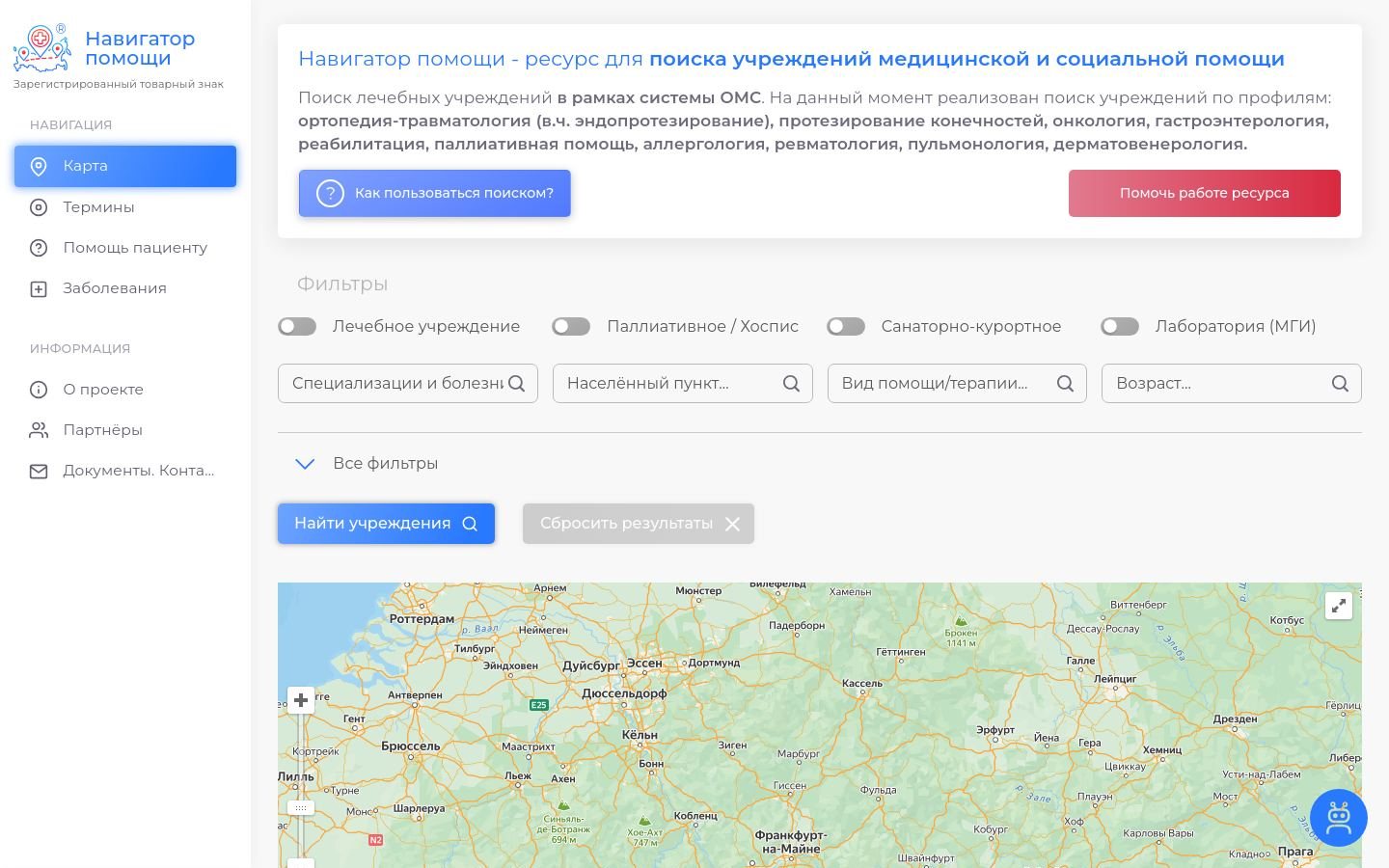Screen dimensions: 1389x868
Task: Toggle the Лаборатория (МГИ) switch
Action: point(1120,327)
